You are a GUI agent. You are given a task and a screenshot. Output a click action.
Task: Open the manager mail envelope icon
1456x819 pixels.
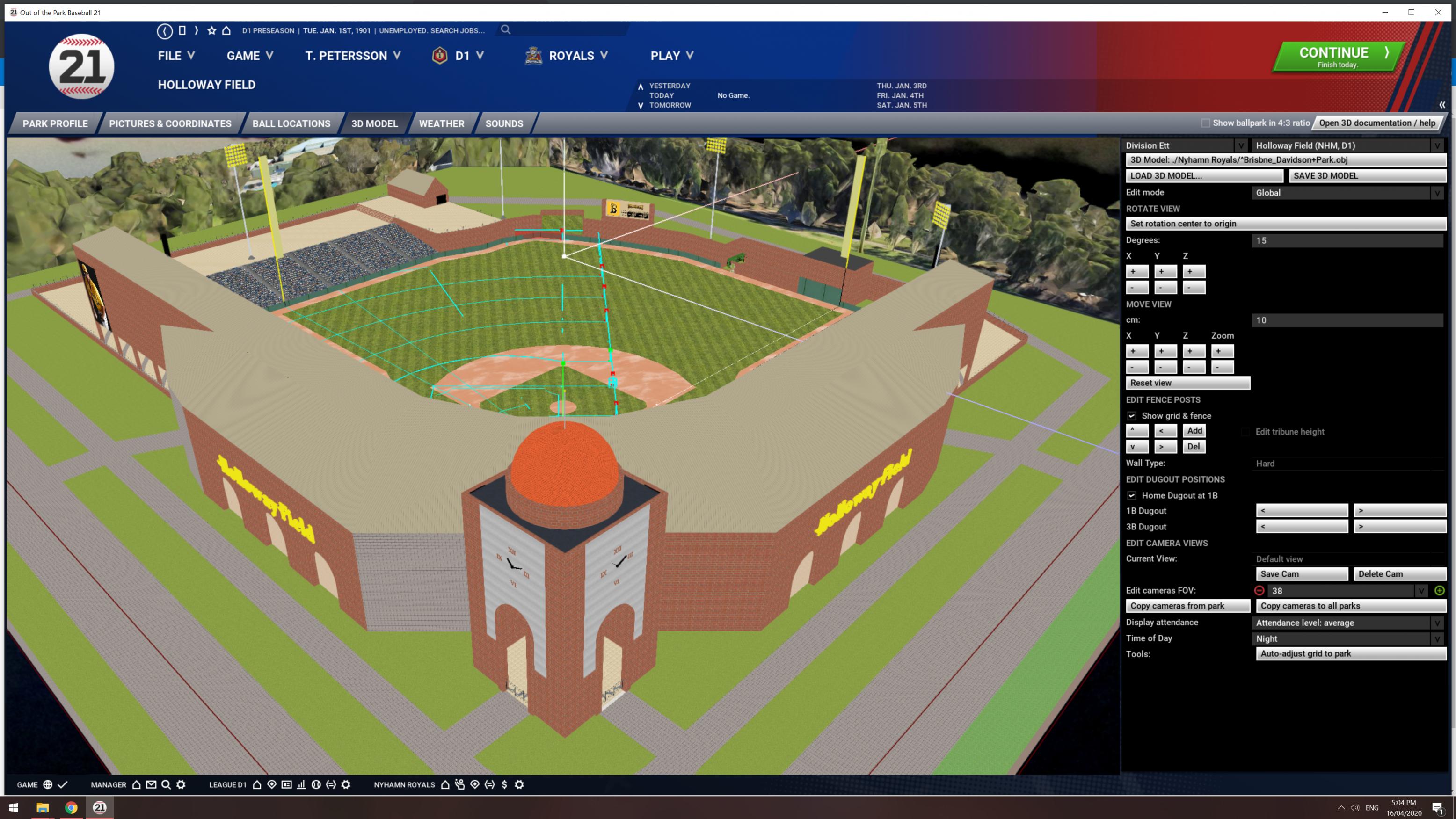click(x=151, y=784)
